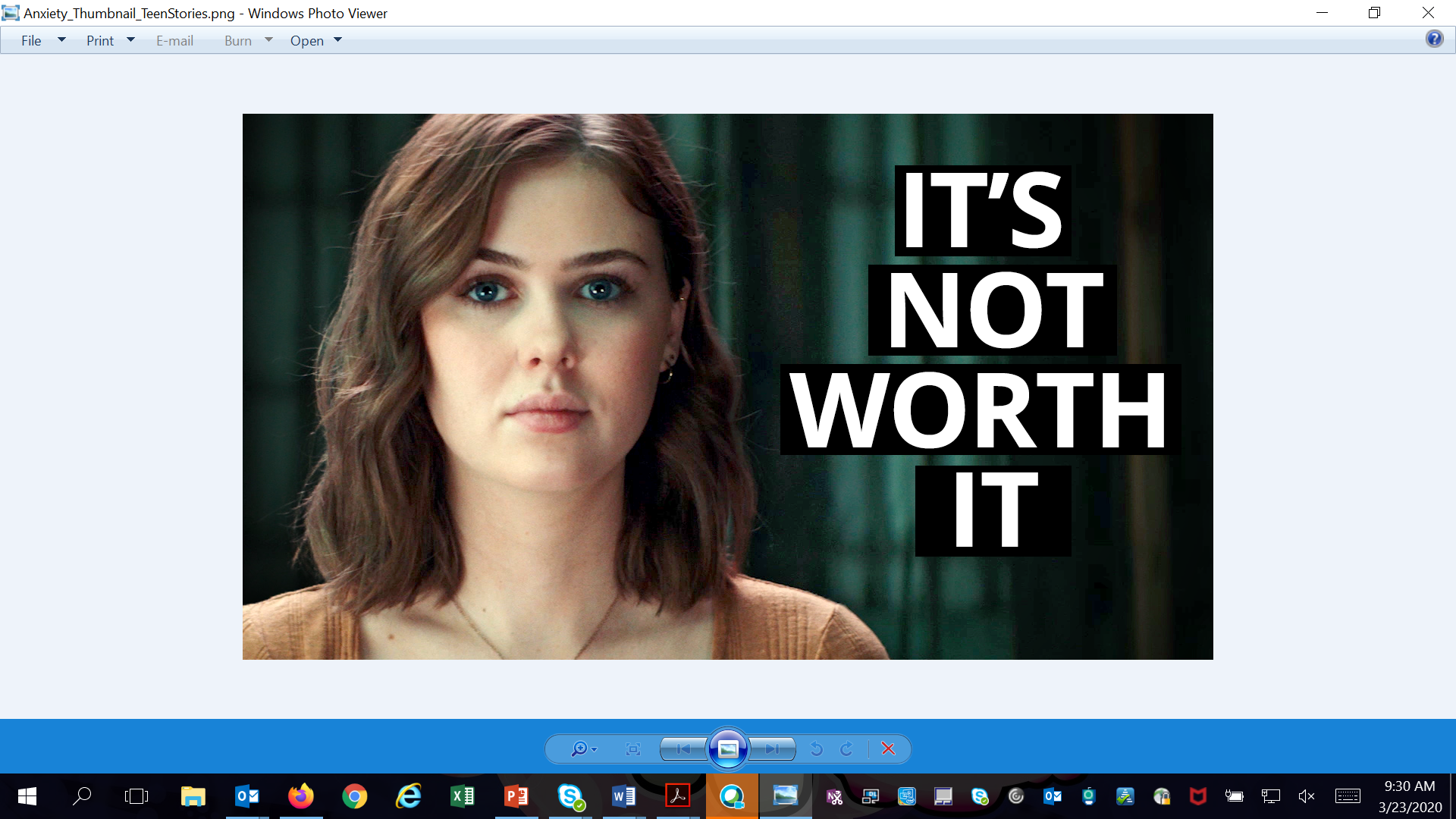Go to the previous image

coord(683,749)
